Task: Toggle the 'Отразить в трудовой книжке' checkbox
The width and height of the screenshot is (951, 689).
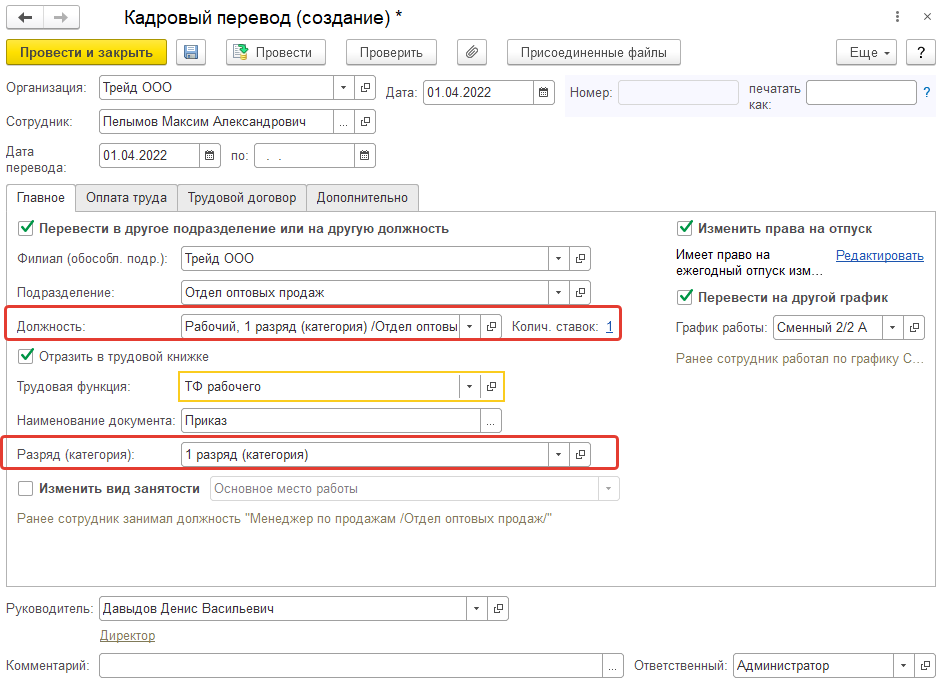Action: pyautogui.click(x=26, y=356)
